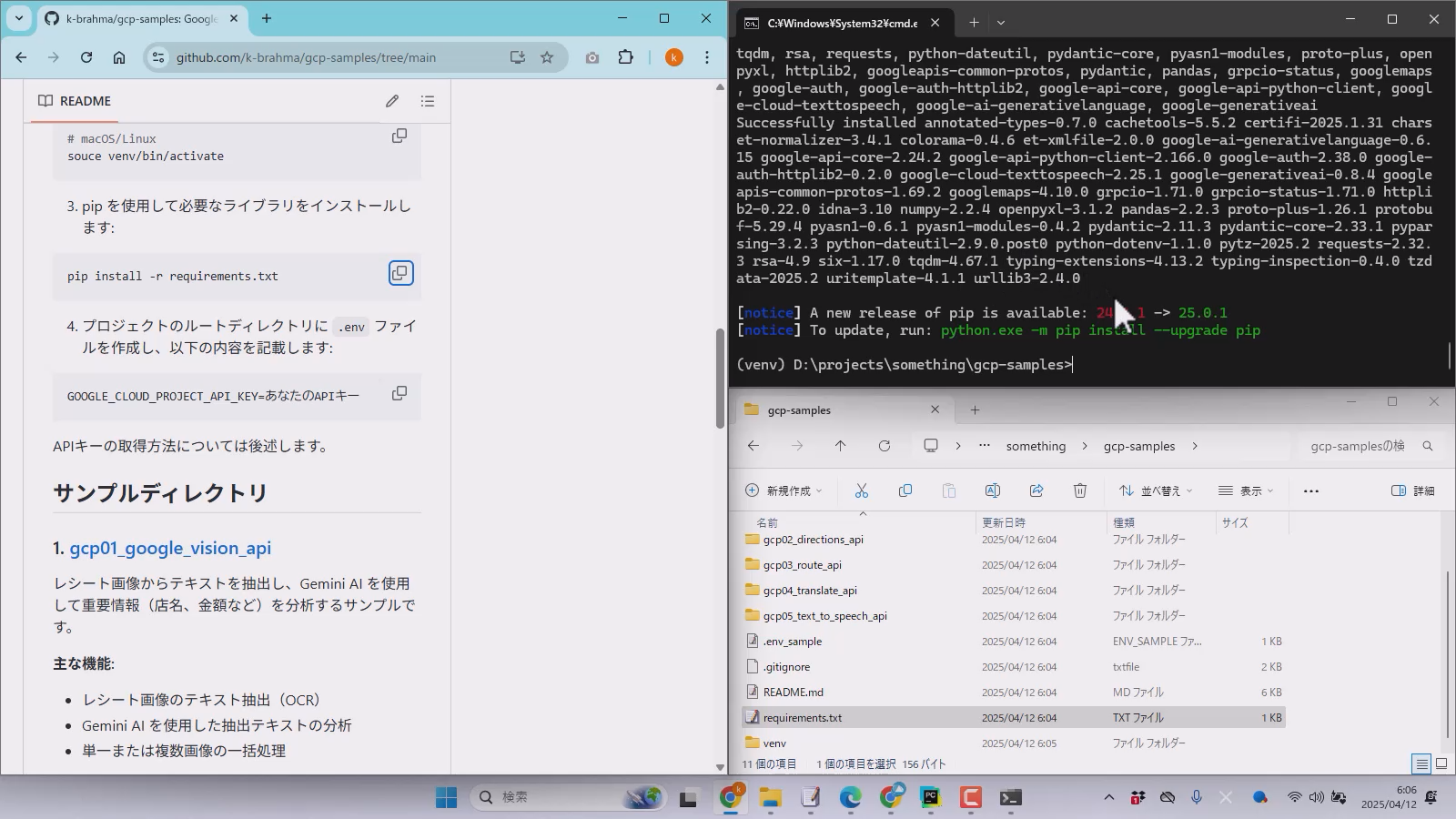Switch to details list view in status bar
Image resolution: width=1456 pixels, height=819 pixels.
coord(1421,763)
